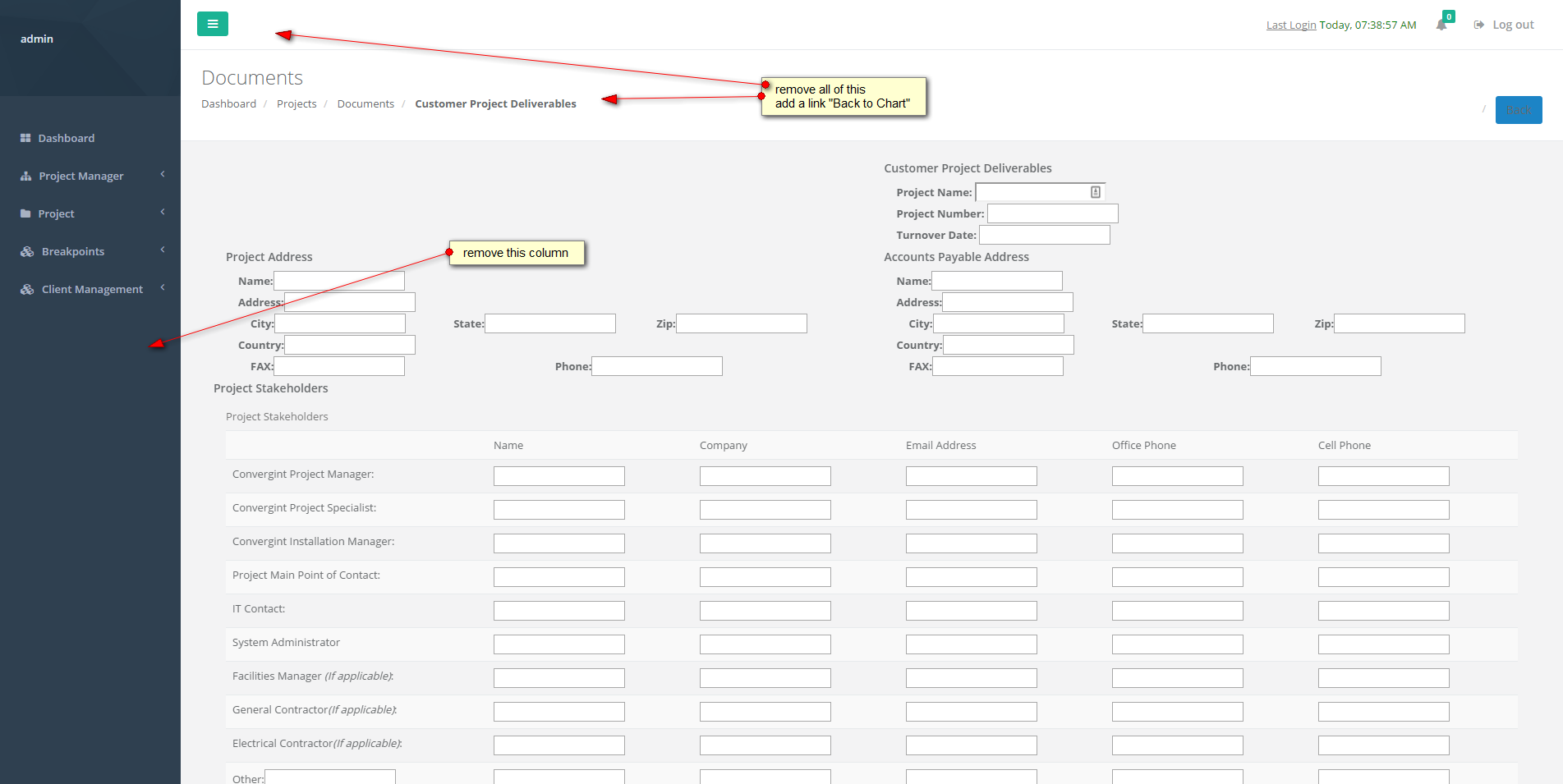The image size is (1563, 784).
Task: Open the notifications bell icon
Action: [1441, 25]
